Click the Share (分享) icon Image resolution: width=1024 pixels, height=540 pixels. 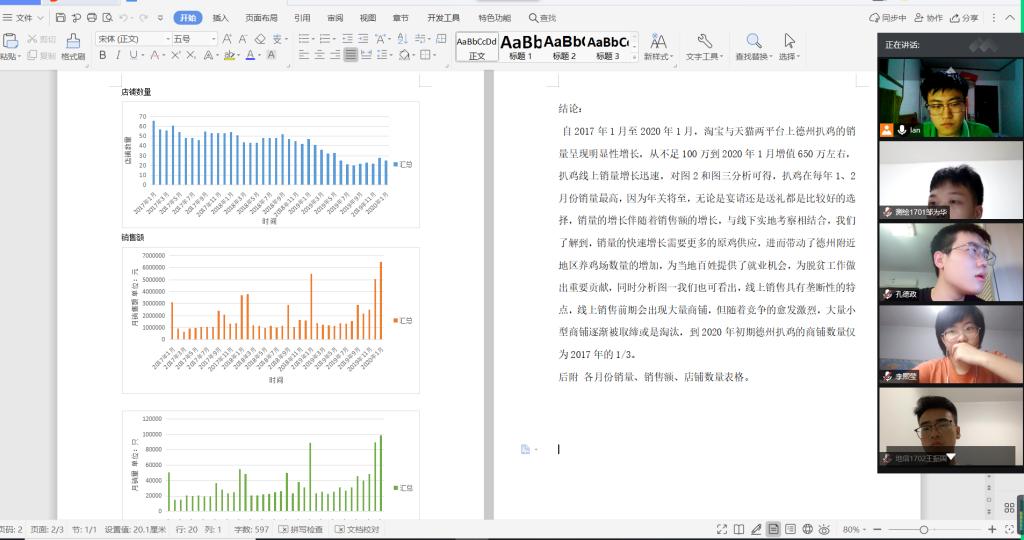click(x=964, y=18)
